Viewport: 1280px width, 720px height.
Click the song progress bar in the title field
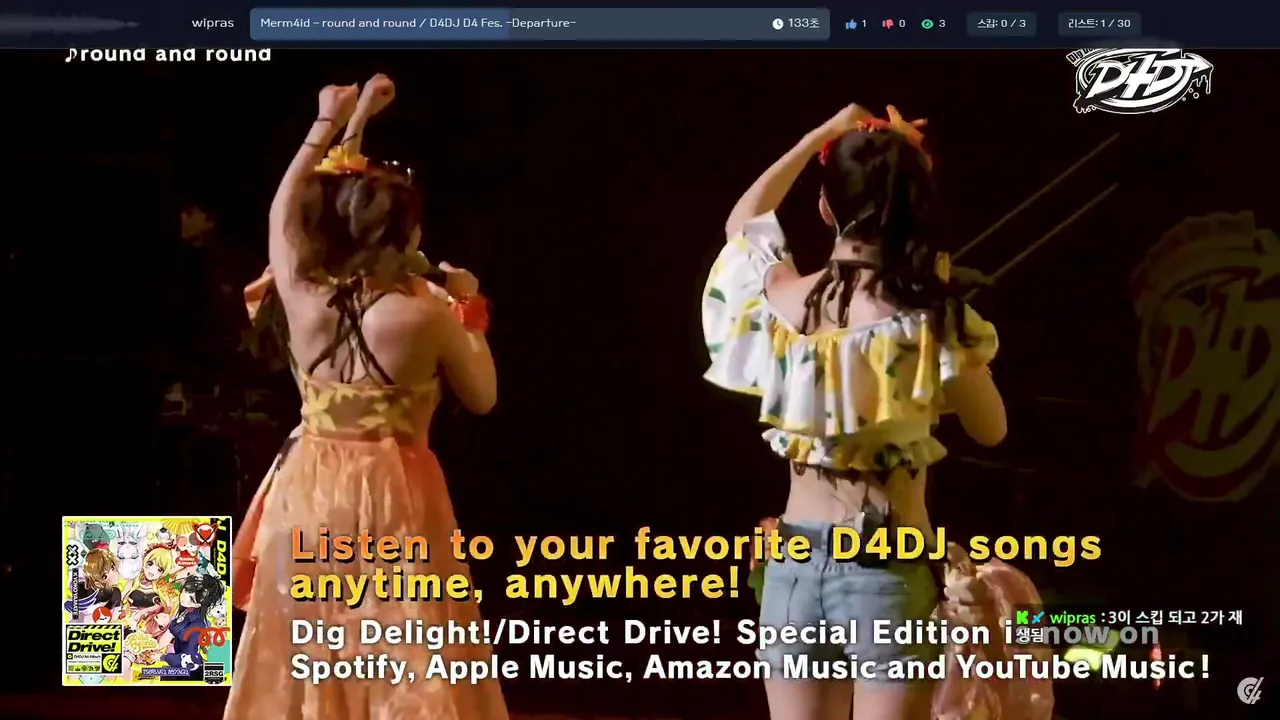540,23
